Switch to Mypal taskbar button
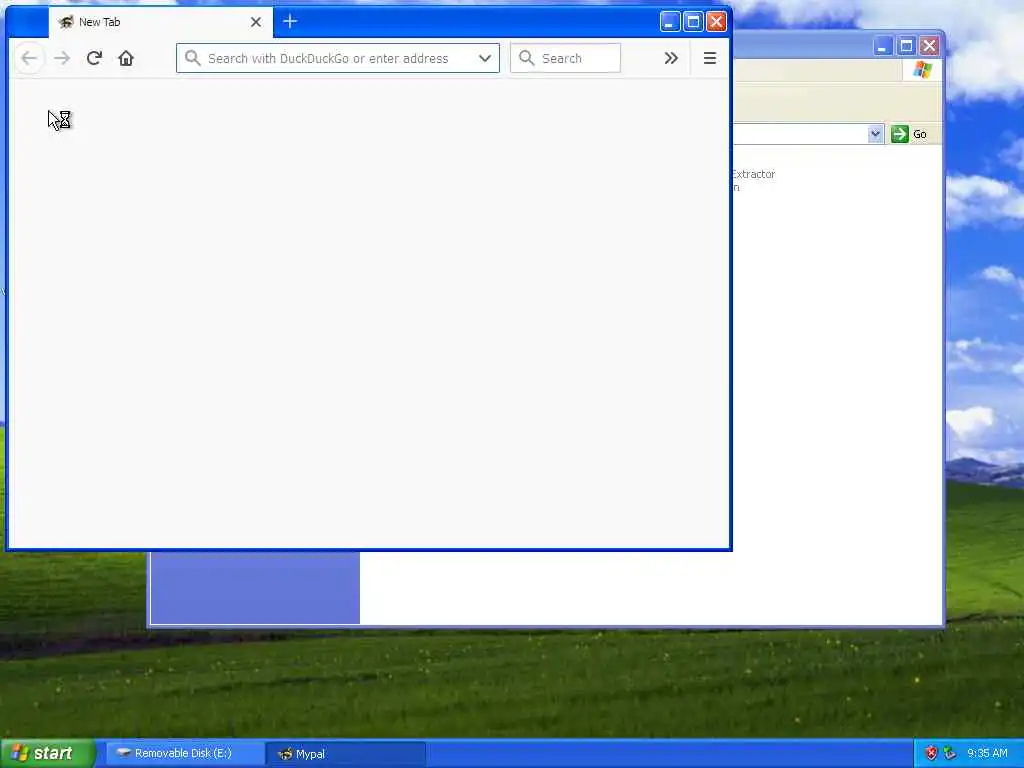Image resolution: width=1024 pixels, height=768 pixels. pyautogui.click(x=346, y=754)
